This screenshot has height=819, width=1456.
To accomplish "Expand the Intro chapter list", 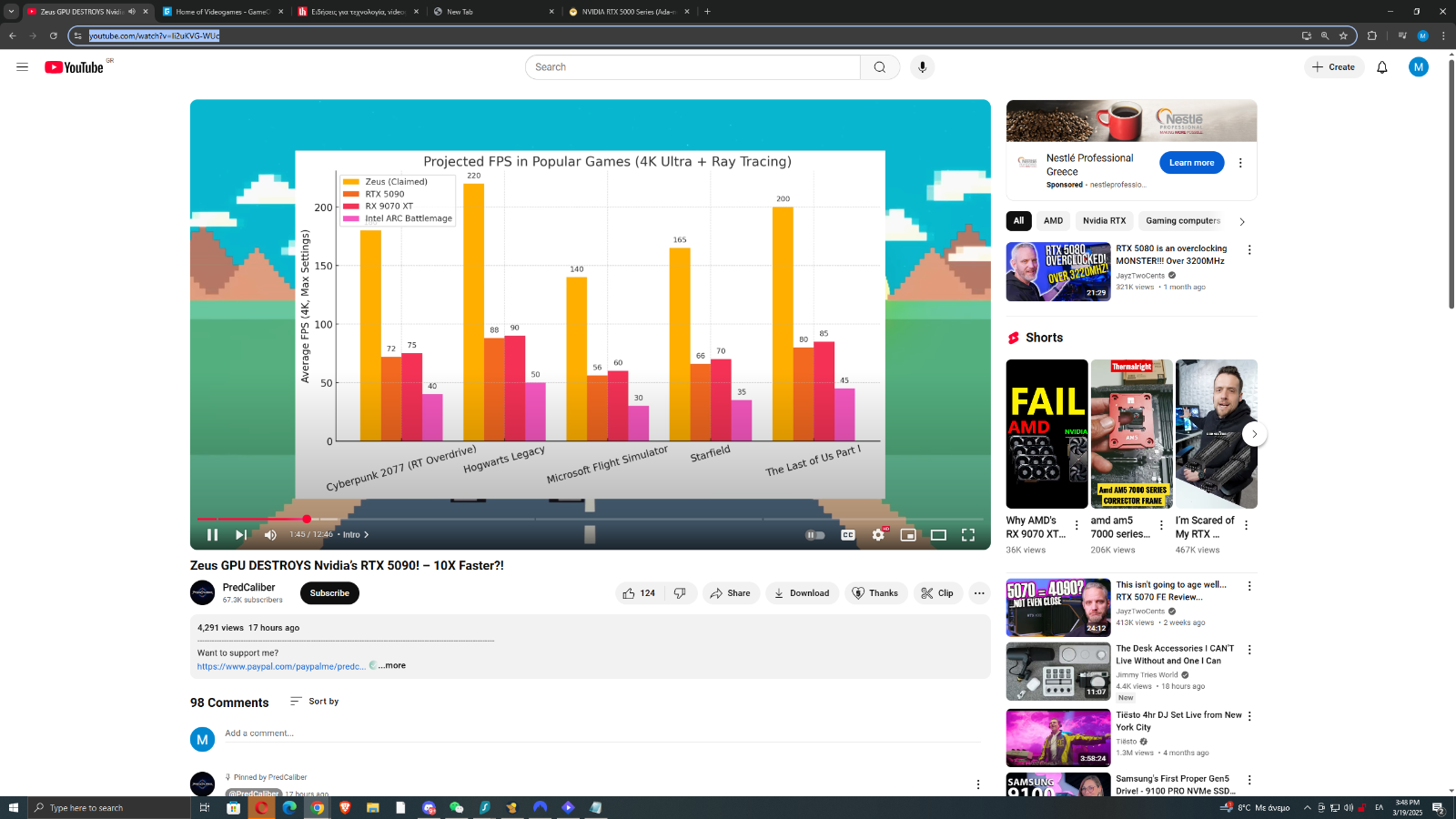I will point(356,535).
